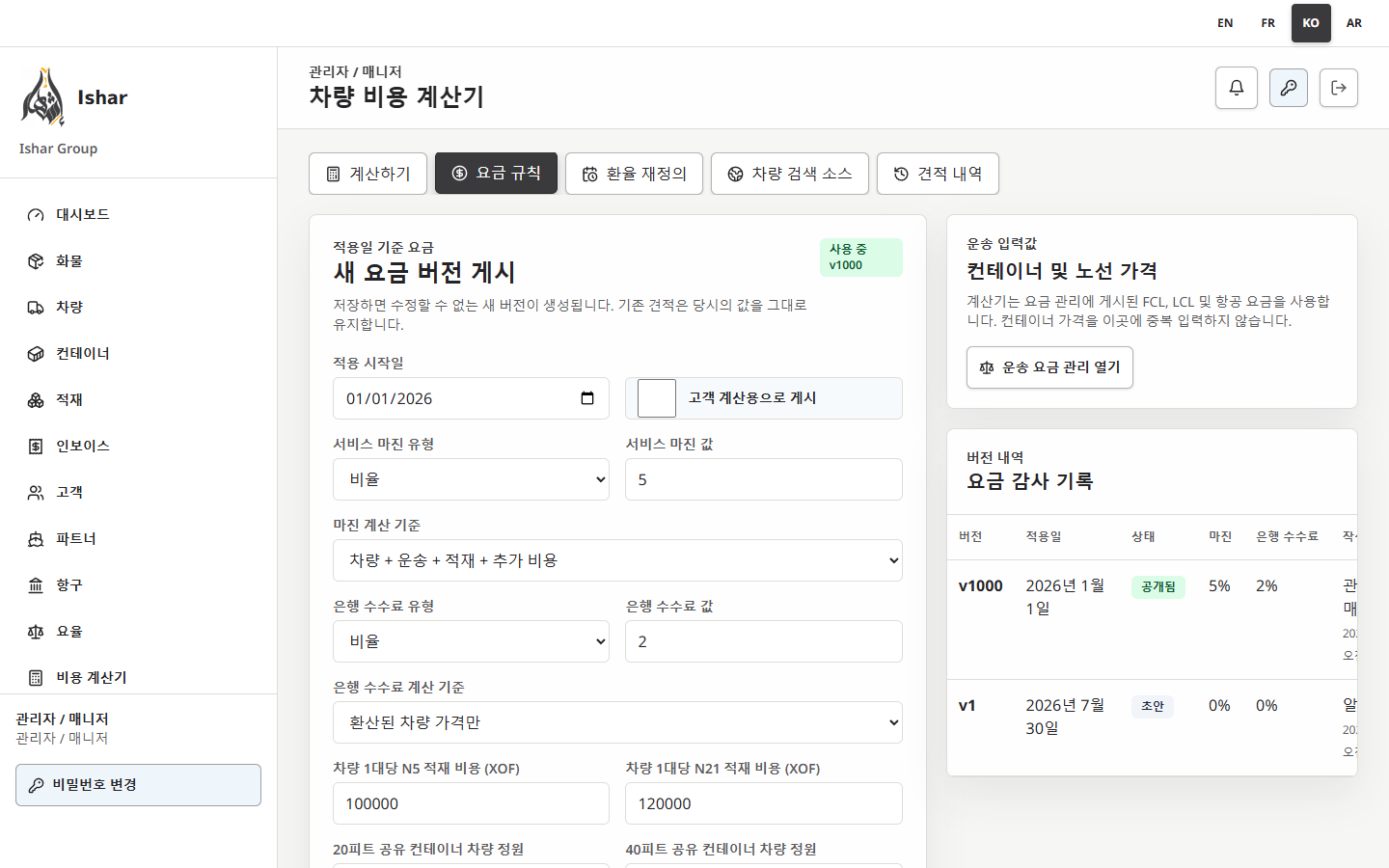Open the 환율 재정의 tab
Image resolution: width=1389 pixels, height=868 pixels.
coord(634,174)
